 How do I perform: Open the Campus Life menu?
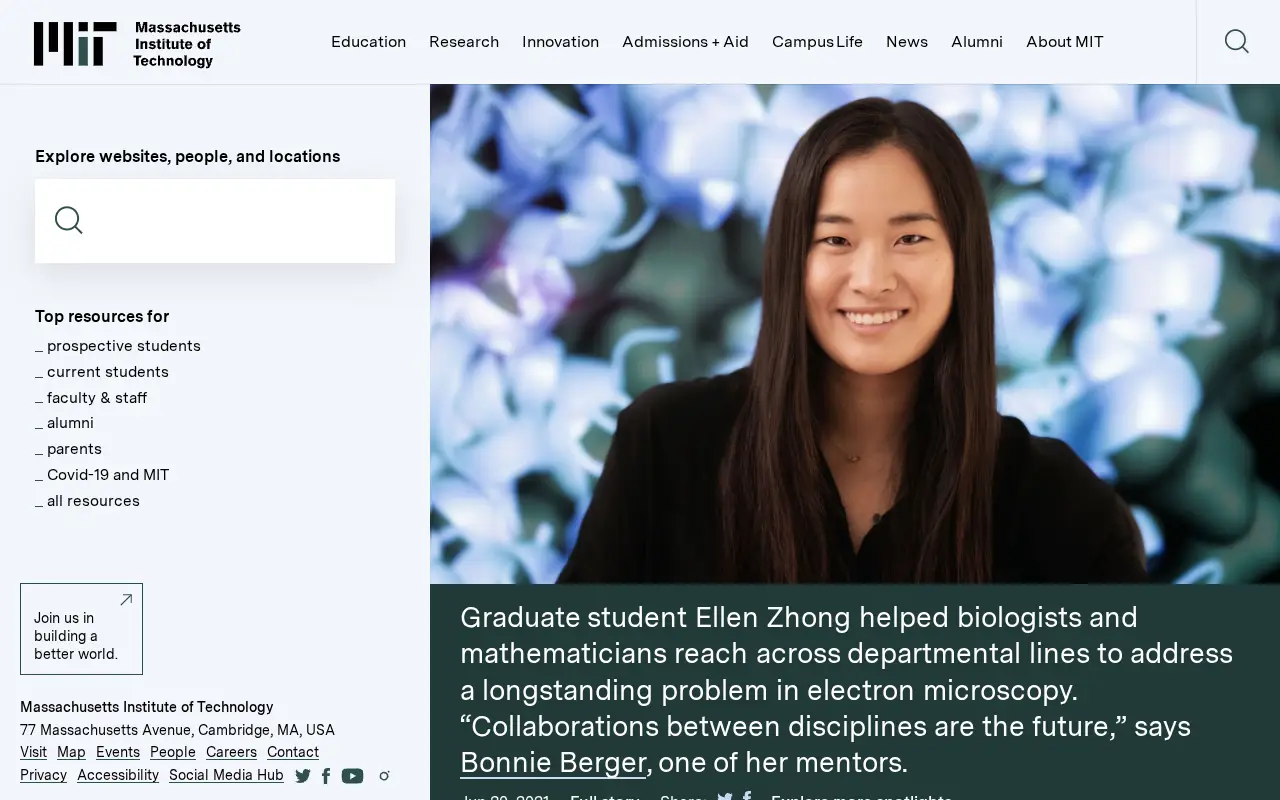pyautogui.click(x=817, y=42)
